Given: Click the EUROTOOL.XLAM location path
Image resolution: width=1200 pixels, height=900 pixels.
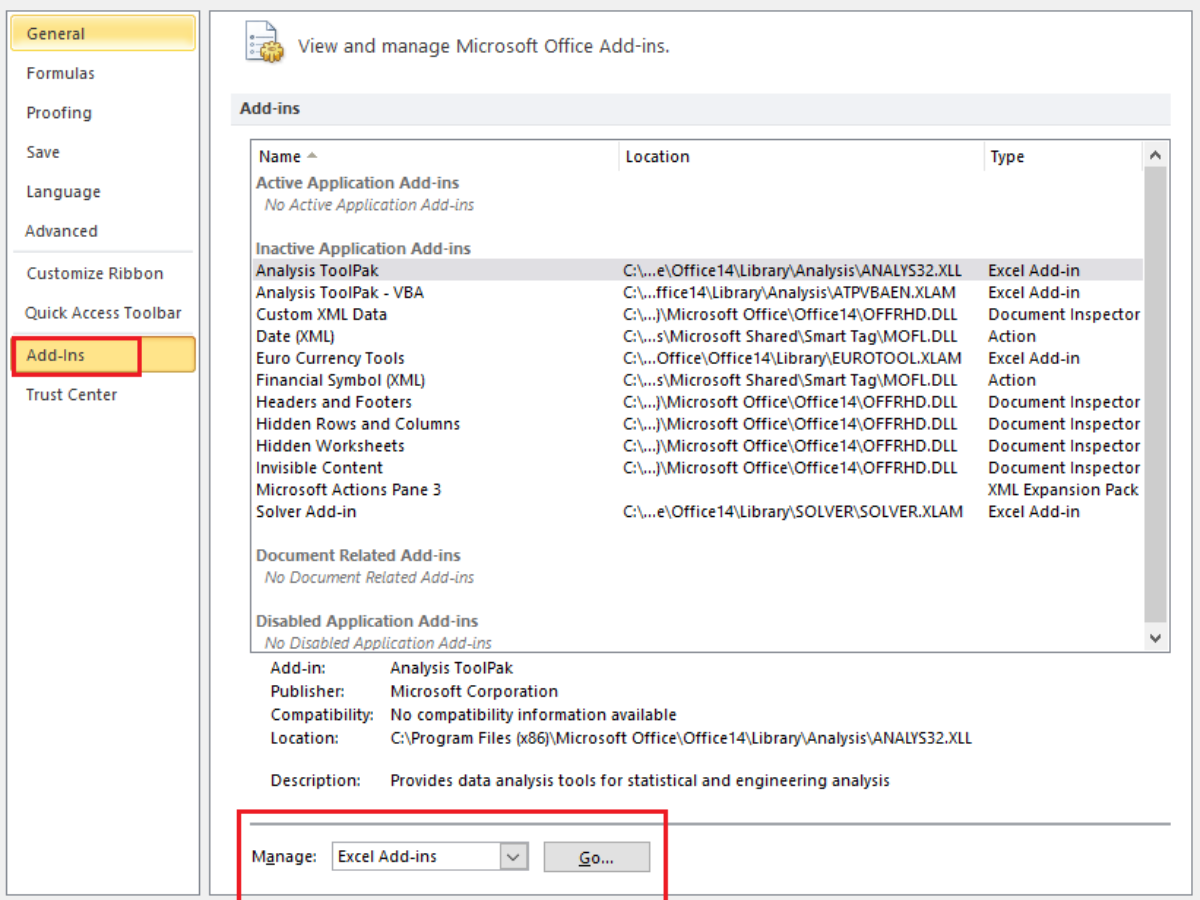Looking at the screenshot, I should pyautogui.click(x=792, y=359).
